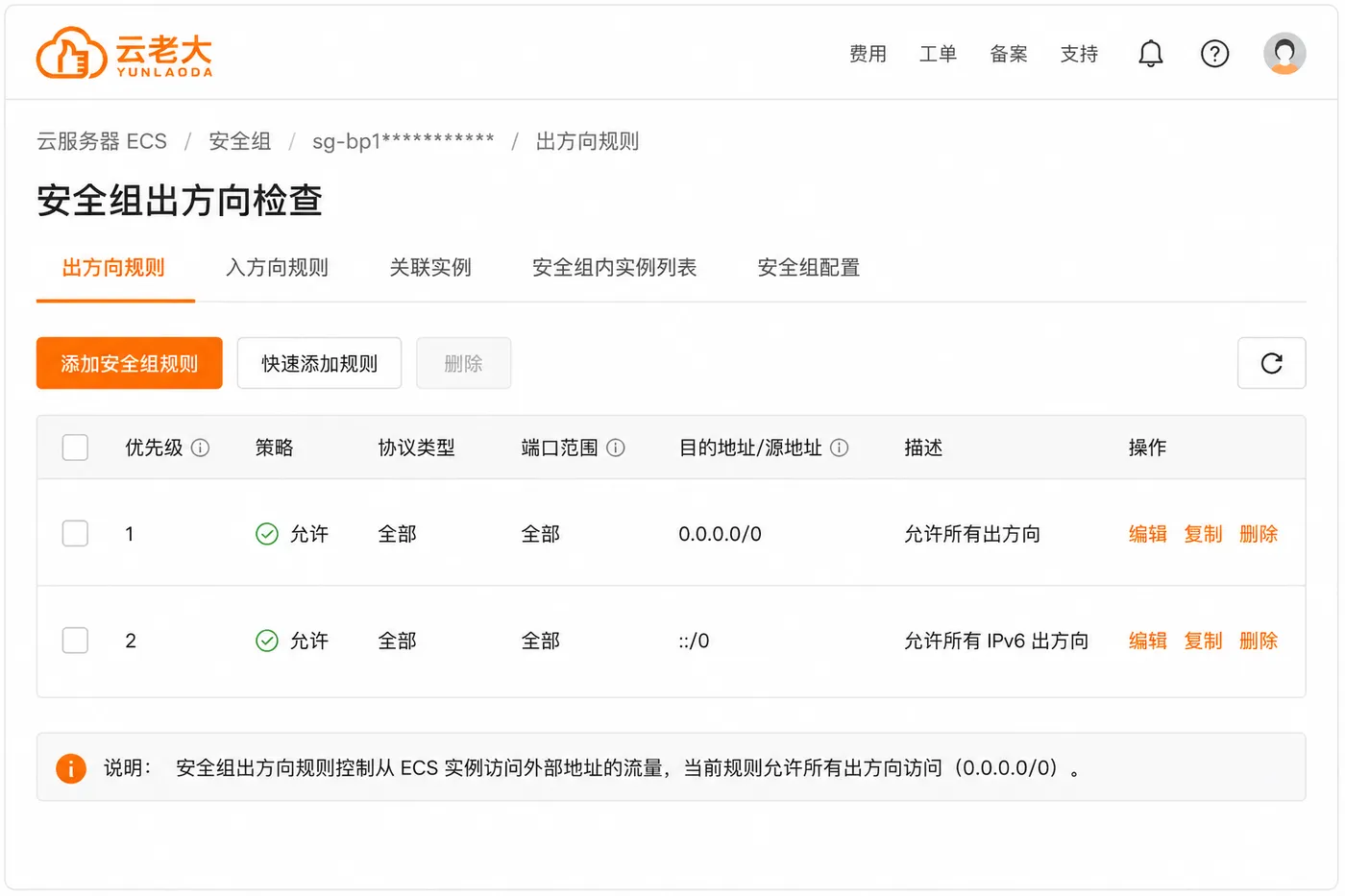This screenshot has width=1345, height=896.
Task: Select the 安全组配置 tab
Action: click(808, 268)
